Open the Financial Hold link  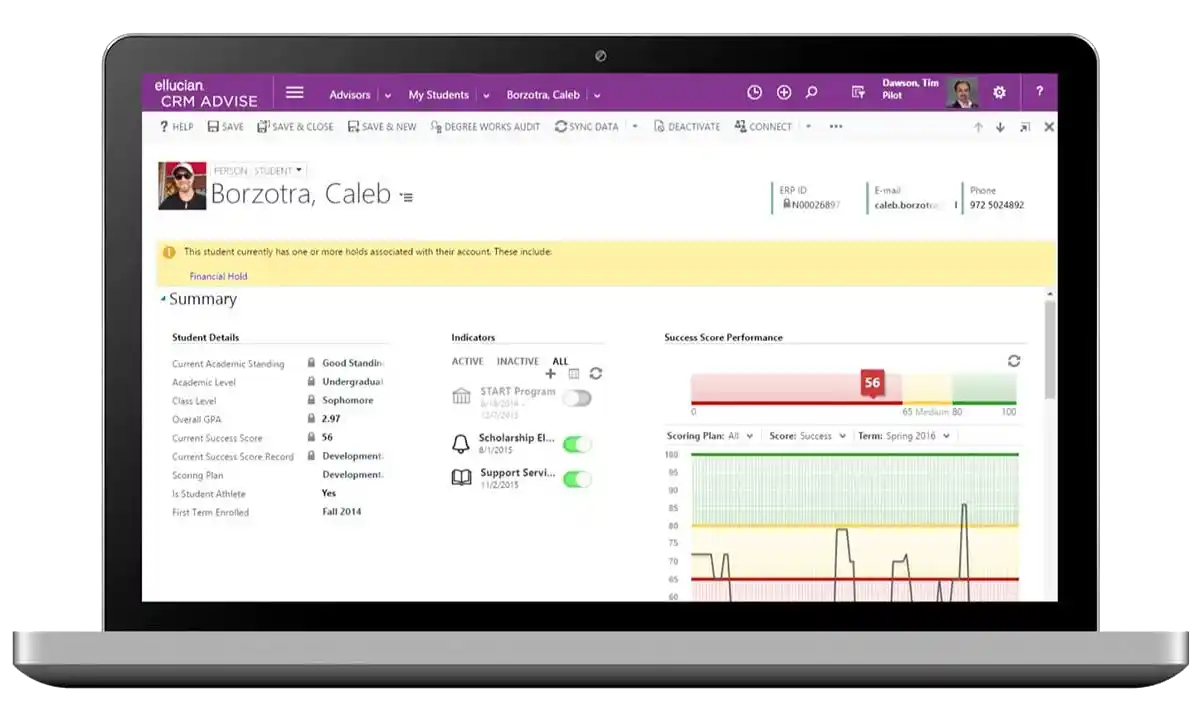218,276
